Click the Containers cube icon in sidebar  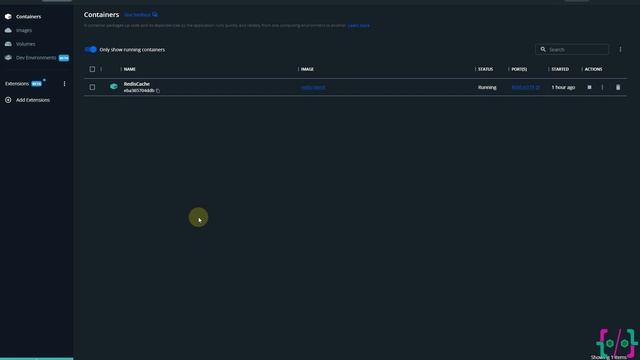(8, 17)
